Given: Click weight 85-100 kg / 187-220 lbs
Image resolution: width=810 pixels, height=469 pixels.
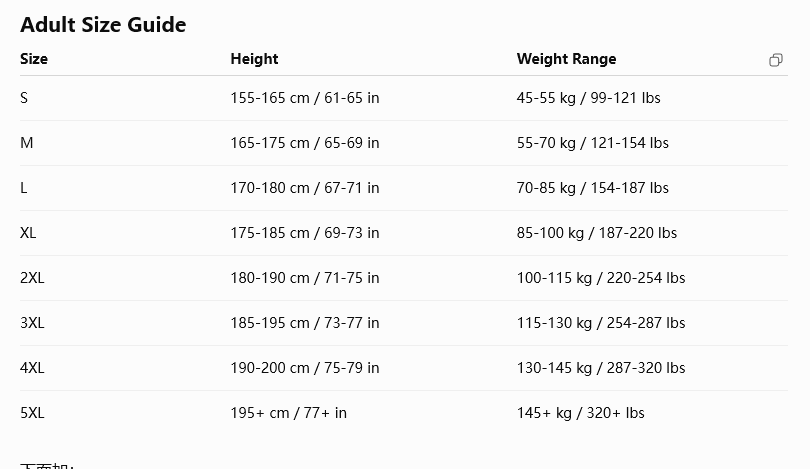Looking at the screenshot, I should [597, 233].
